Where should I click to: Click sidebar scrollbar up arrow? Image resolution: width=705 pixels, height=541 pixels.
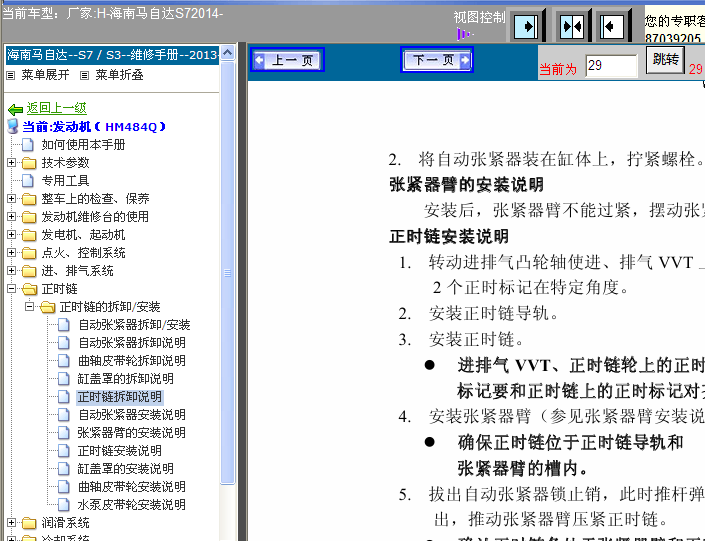tap(228, 53)
